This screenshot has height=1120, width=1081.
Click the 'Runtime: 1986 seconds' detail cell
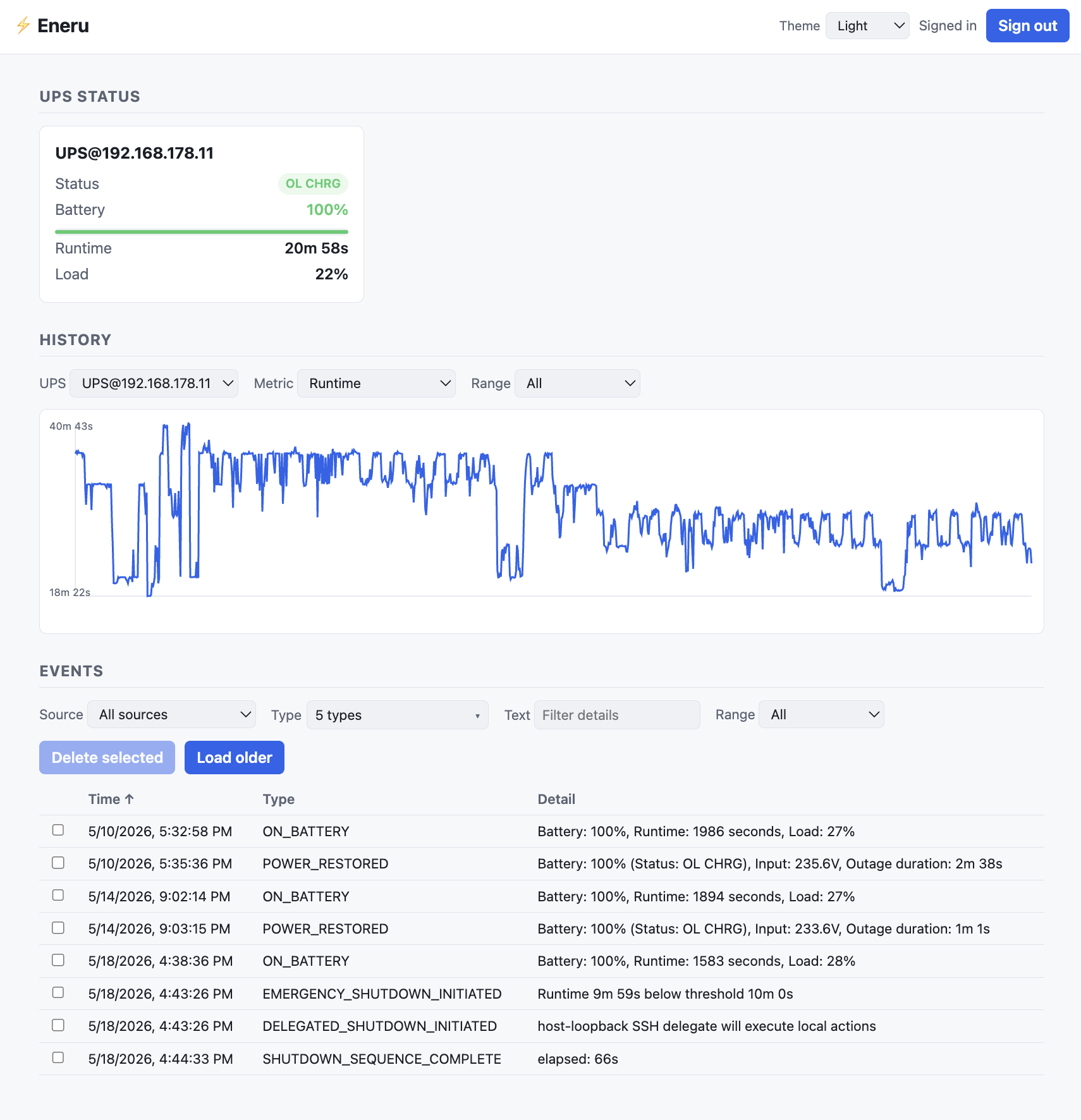point(696,831)
